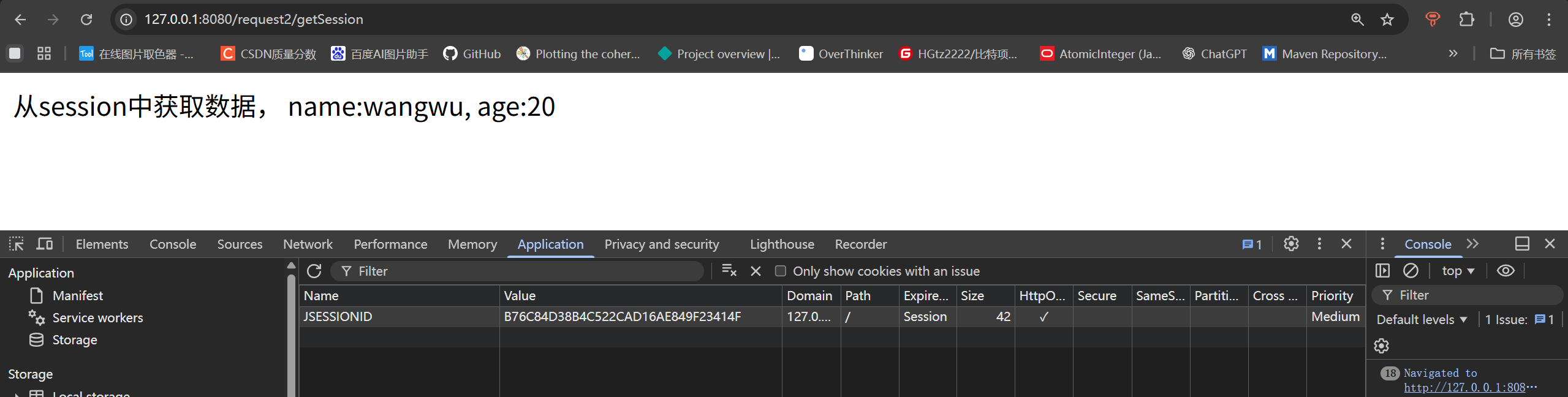Activate the DevTools inspect element picker
This screenshot has width=1568, height=397.
[x=17, y=244]
